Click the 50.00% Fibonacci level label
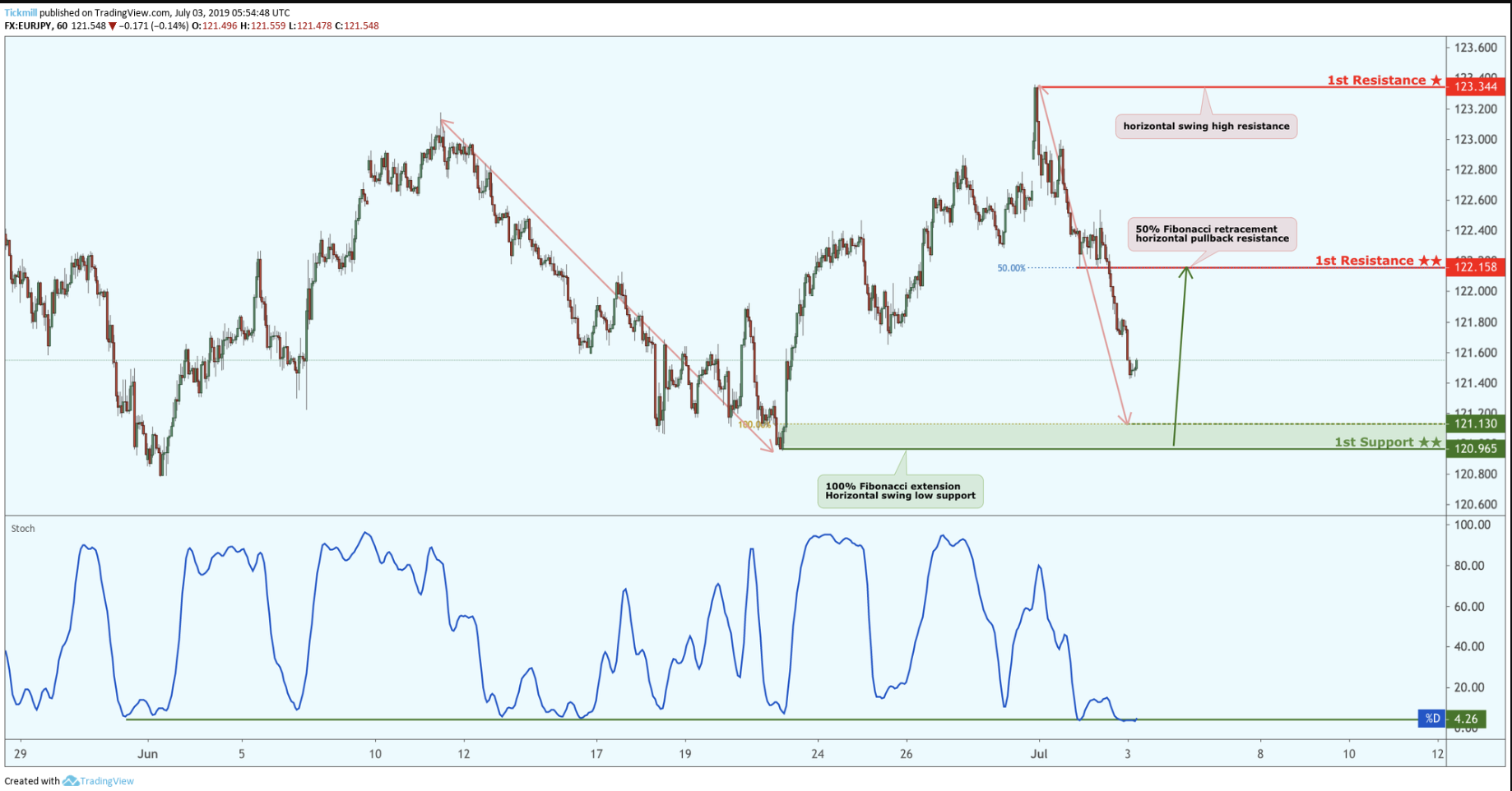 1011,268
